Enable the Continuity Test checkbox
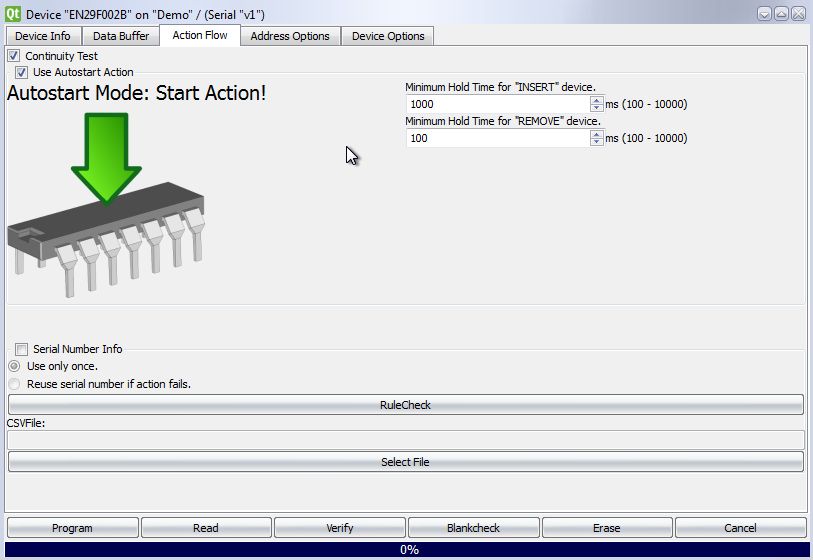813x560 pixels. pyautogui.click(x=14, y=56)
